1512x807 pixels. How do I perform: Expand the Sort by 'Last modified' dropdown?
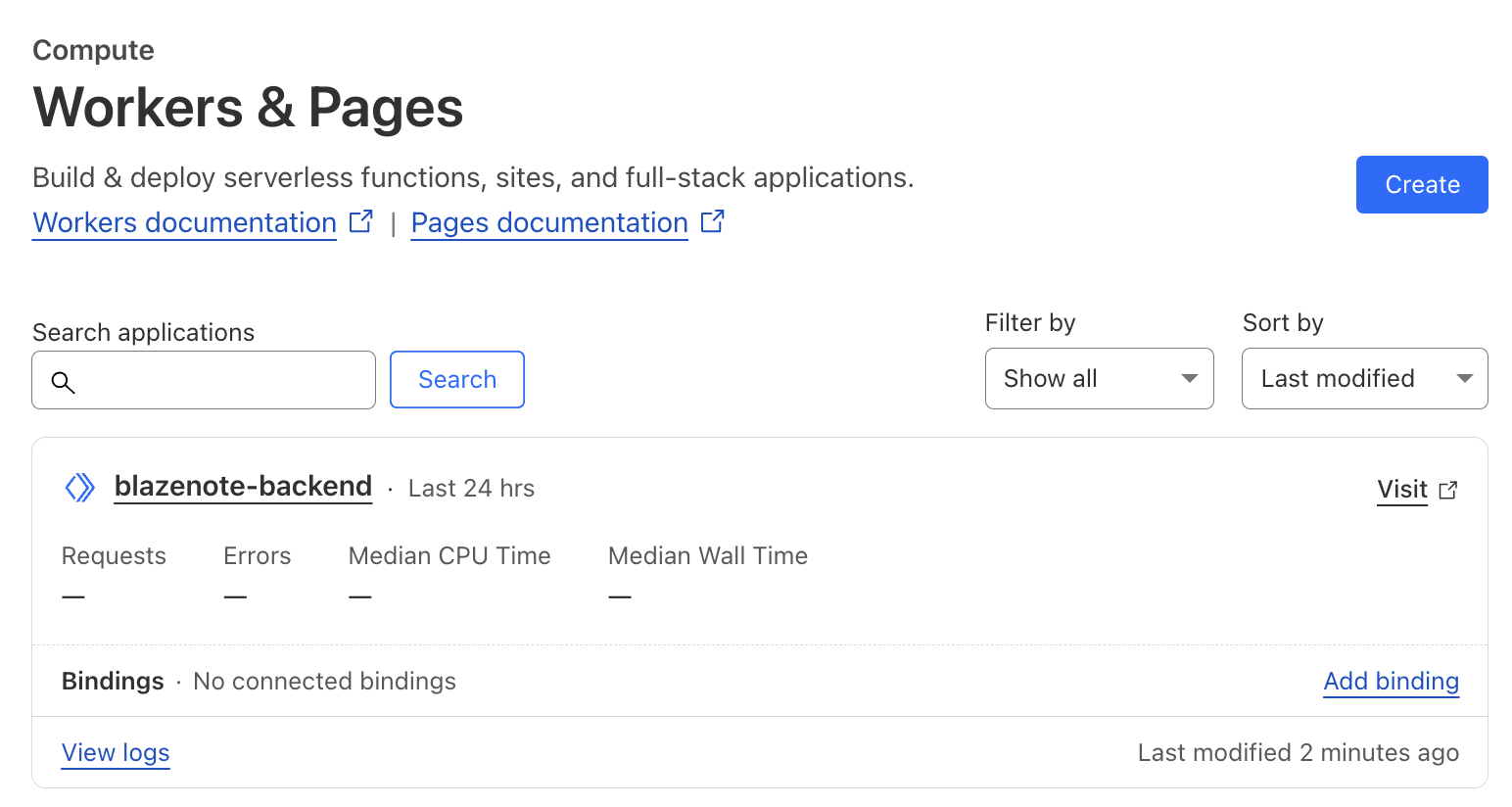pos(1363,378)
